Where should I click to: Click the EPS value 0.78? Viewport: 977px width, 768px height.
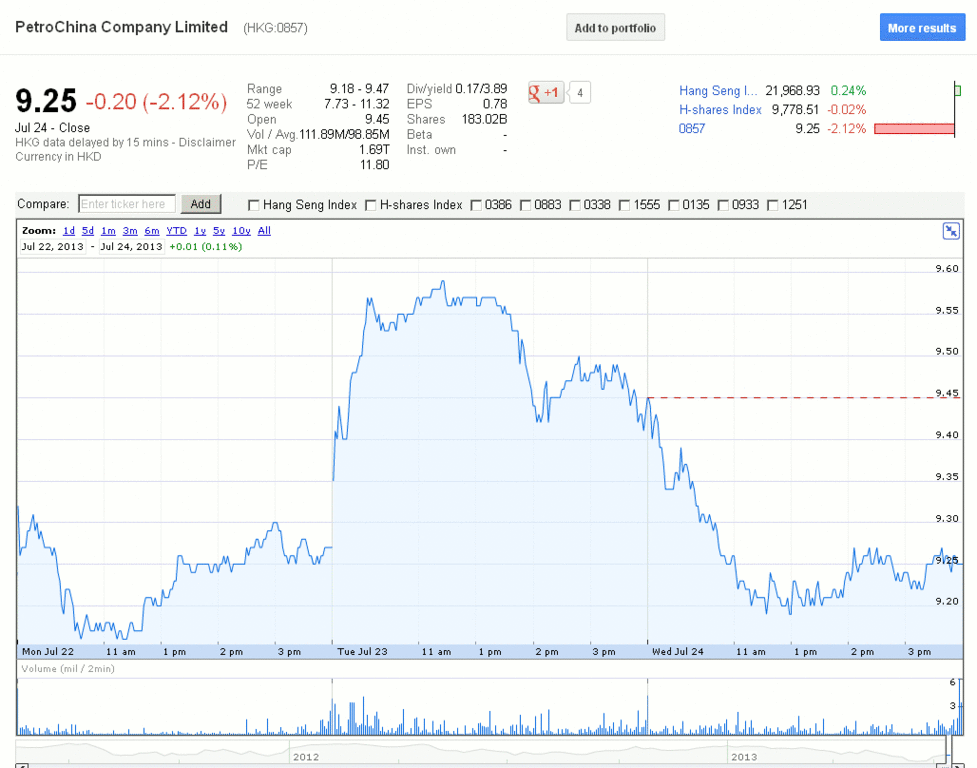click(x=495, y=104)
